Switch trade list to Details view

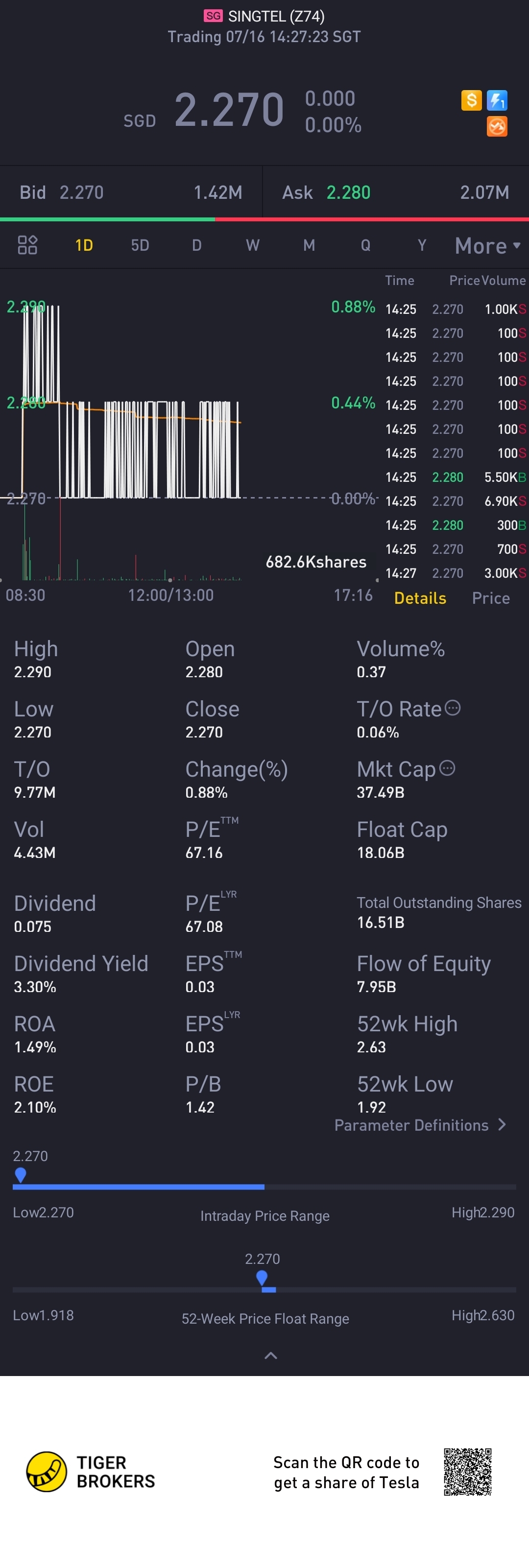(420, 598)
